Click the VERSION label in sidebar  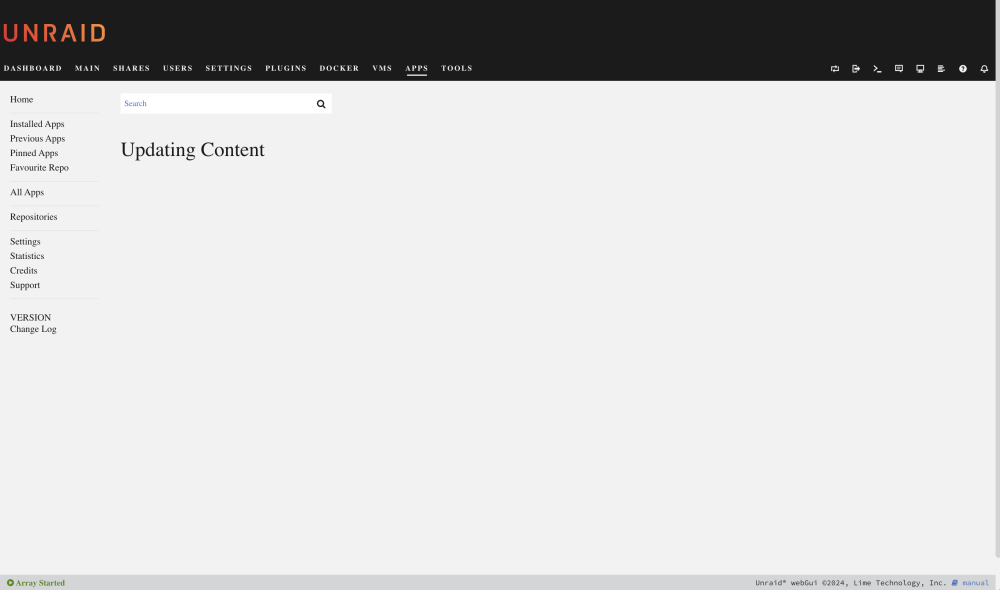(30, 317)
